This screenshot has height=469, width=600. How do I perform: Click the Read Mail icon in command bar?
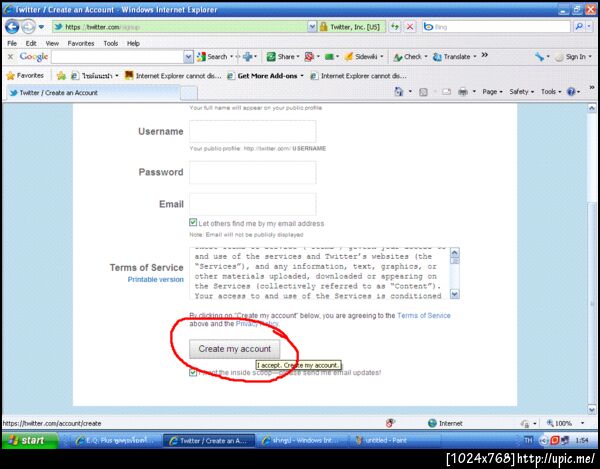446,92
